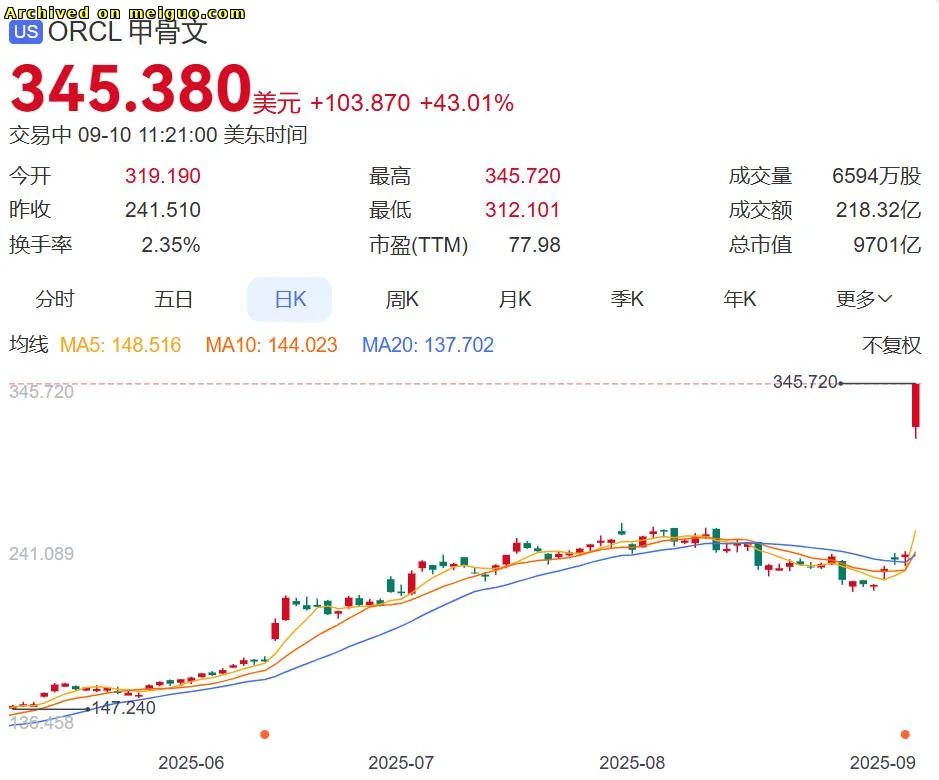This screenshot has width=939, height=780.
Task: Click the 最高 value 345.720
Action: tap(522, 176)
